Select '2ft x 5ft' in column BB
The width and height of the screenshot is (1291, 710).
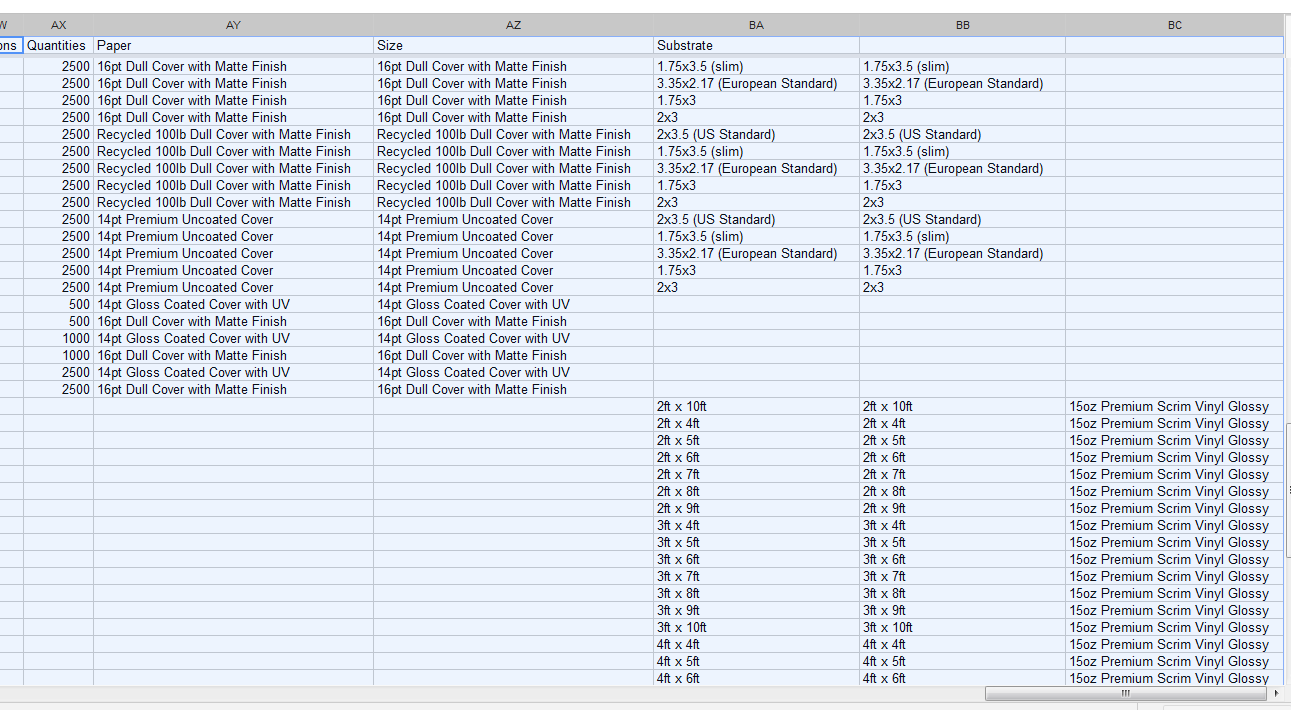962,440
